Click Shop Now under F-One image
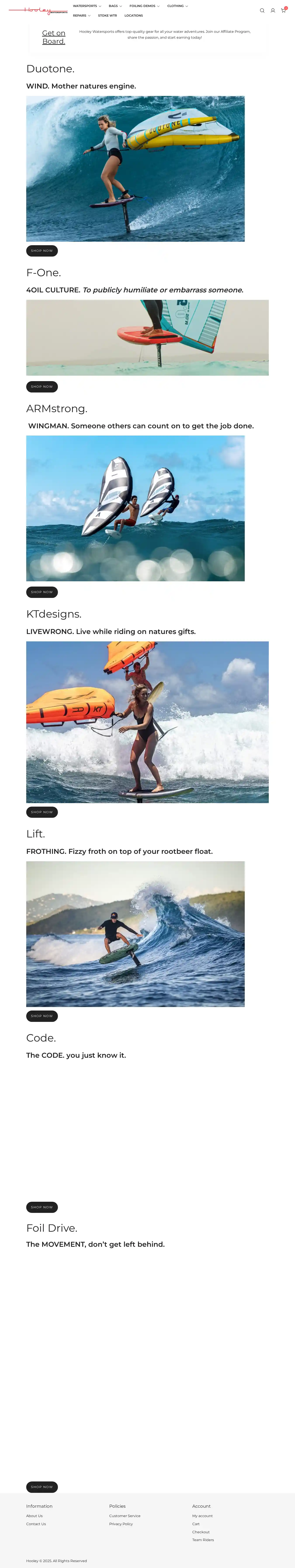295x1568 pixels. pyautogui.click(x=42, y=387)
